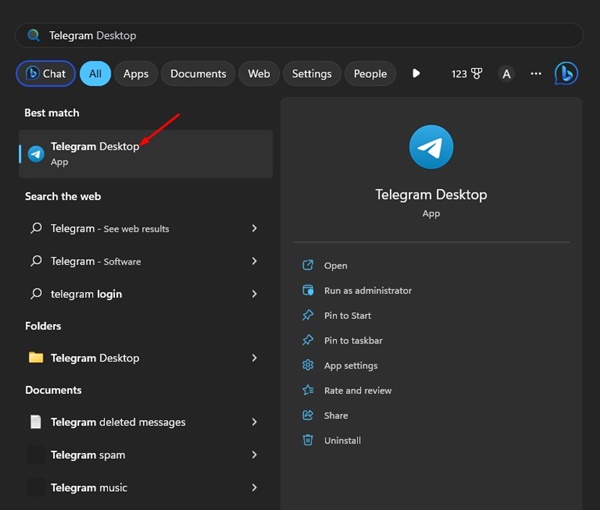Image resolution: width=600 pixels, height=510 pixels.
Task: Click the Bing icon at top right
Action: 566,73
